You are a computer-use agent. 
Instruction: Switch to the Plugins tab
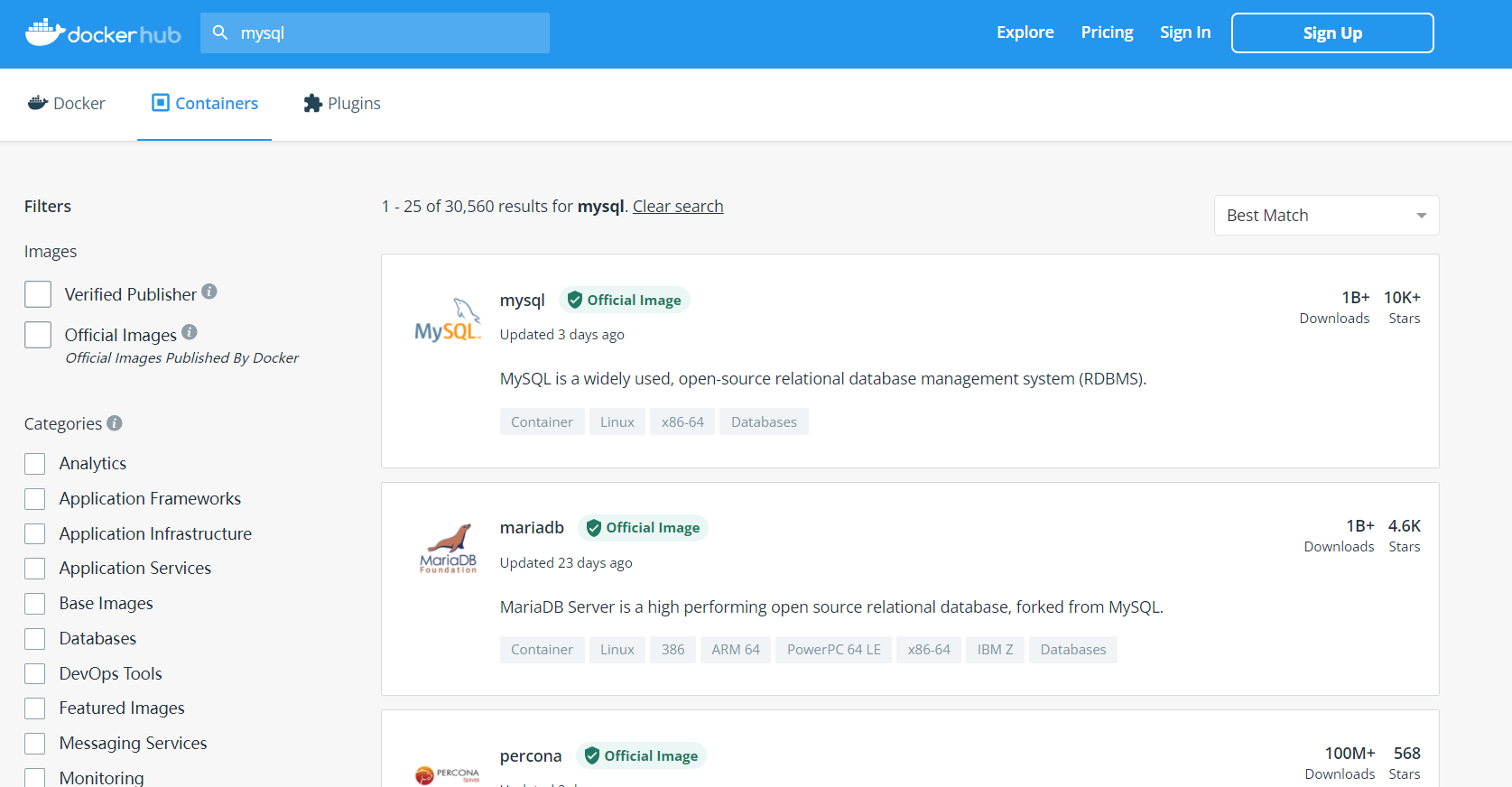point(341,104)
